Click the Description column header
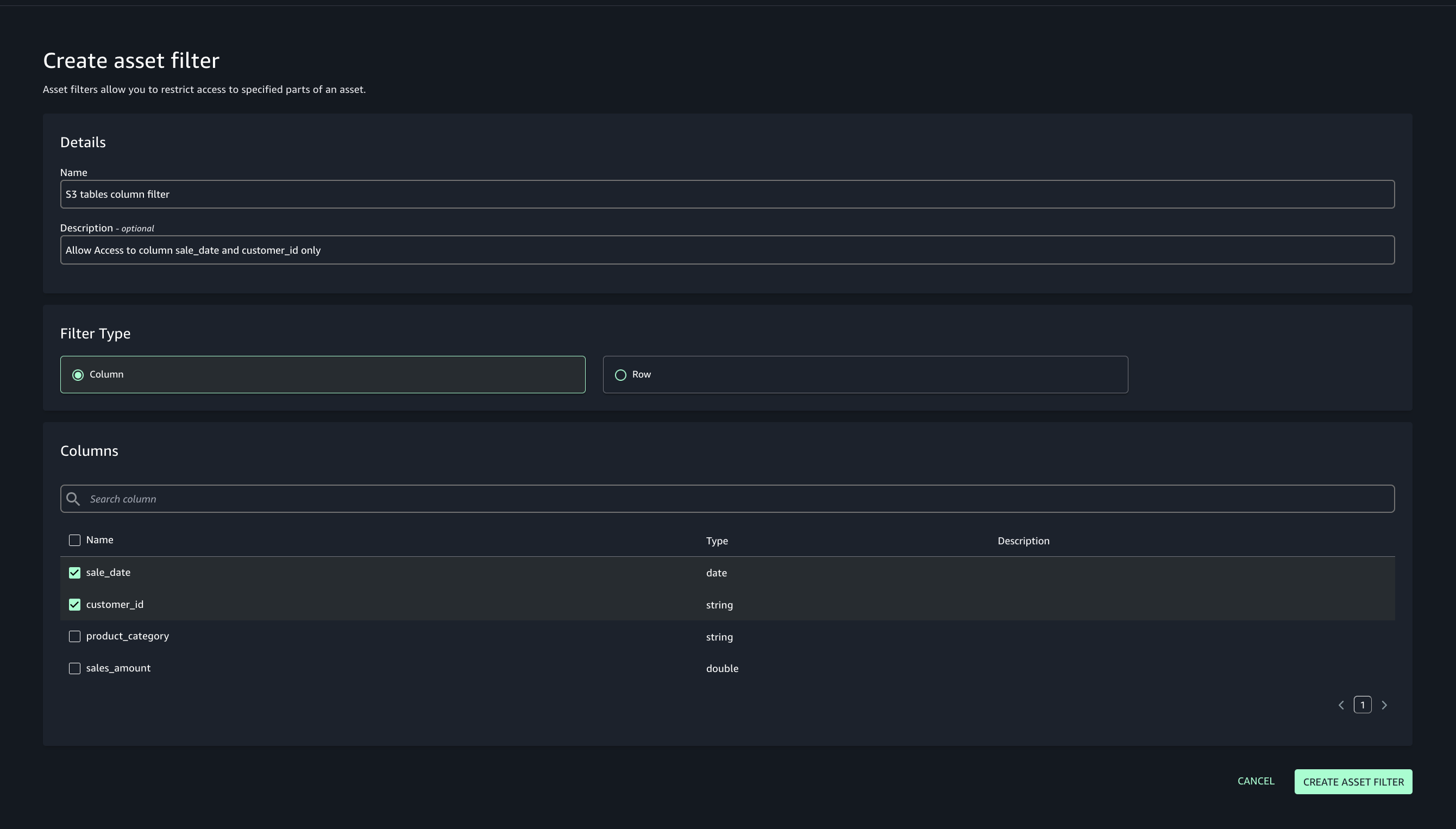This screenshot has width=1456, height=829. [1023, 541]
